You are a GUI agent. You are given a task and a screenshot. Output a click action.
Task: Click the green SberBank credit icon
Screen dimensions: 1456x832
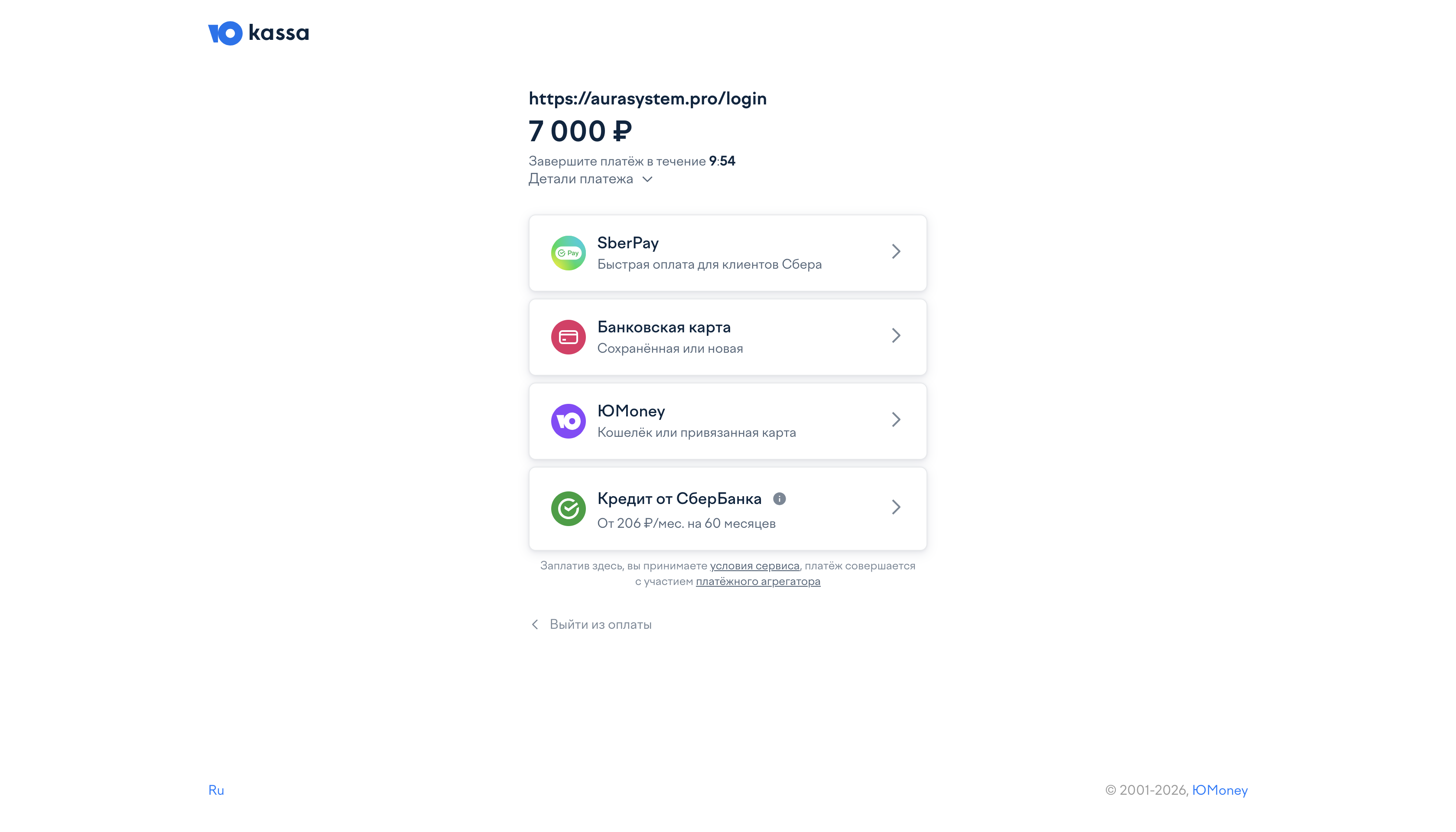pyautogui.click(x=568, y=509)
